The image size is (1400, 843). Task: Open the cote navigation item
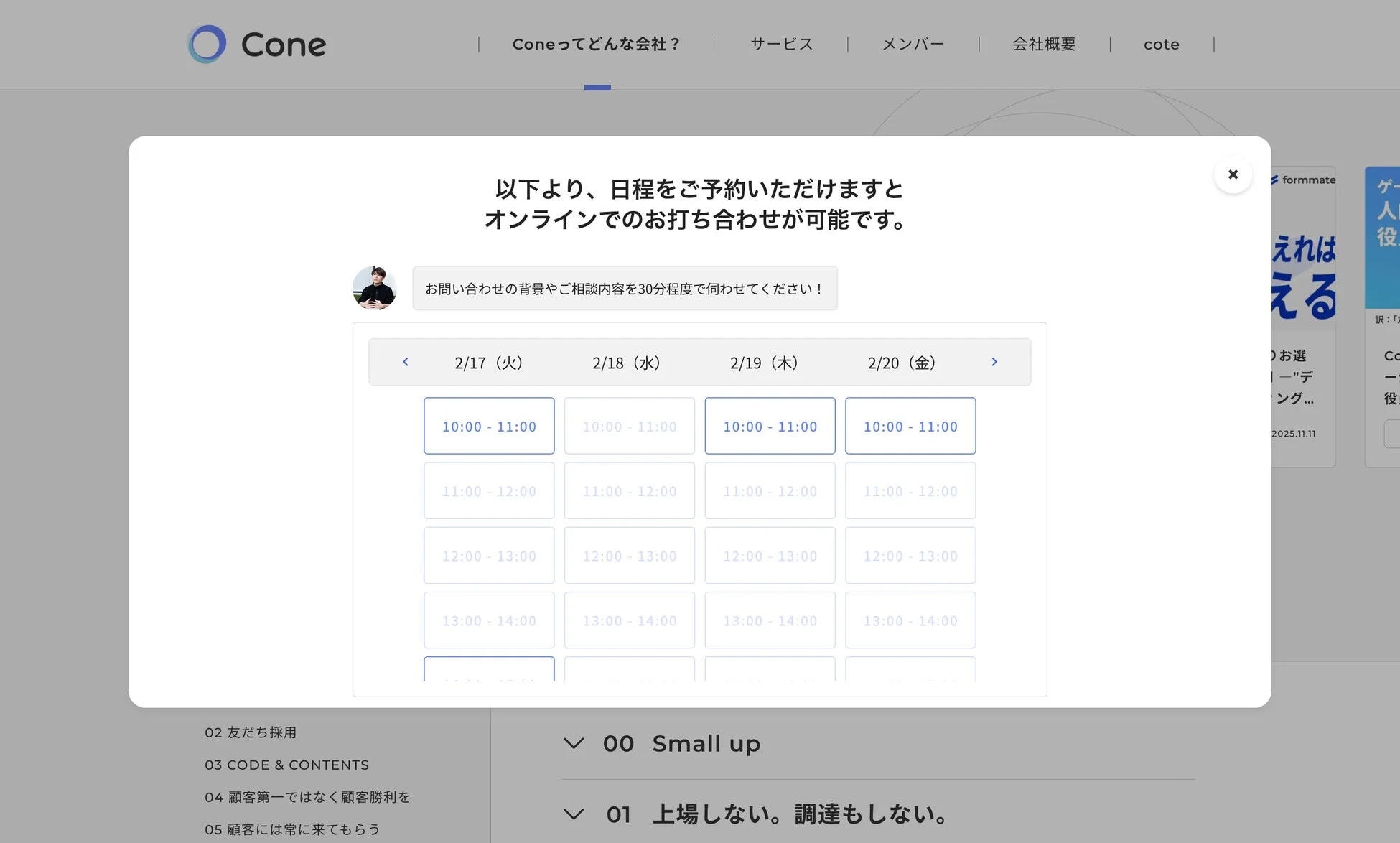coord(1161,44)
